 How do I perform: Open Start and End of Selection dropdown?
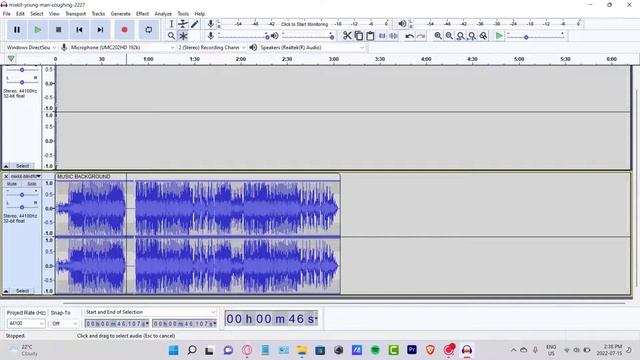point(150,312)
